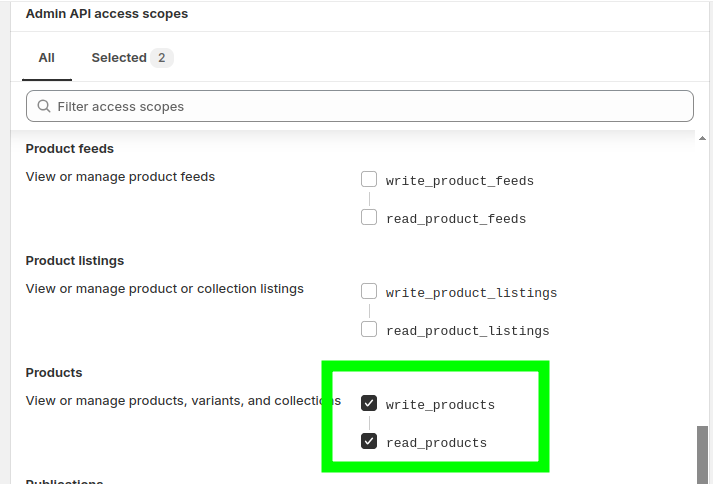Viewport: 713px width, 484px height.
Task: Select the Product listings section heading
Action: [x=75, y=261]
